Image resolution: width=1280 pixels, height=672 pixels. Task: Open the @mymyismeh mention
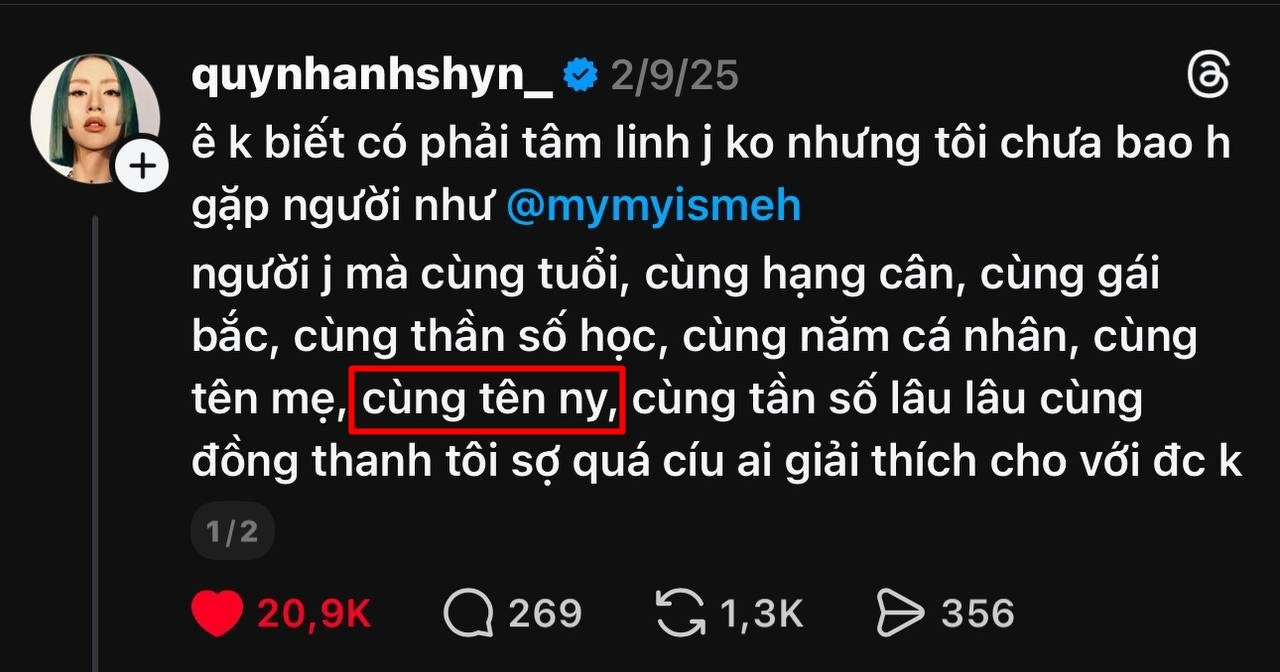point(653,205)
